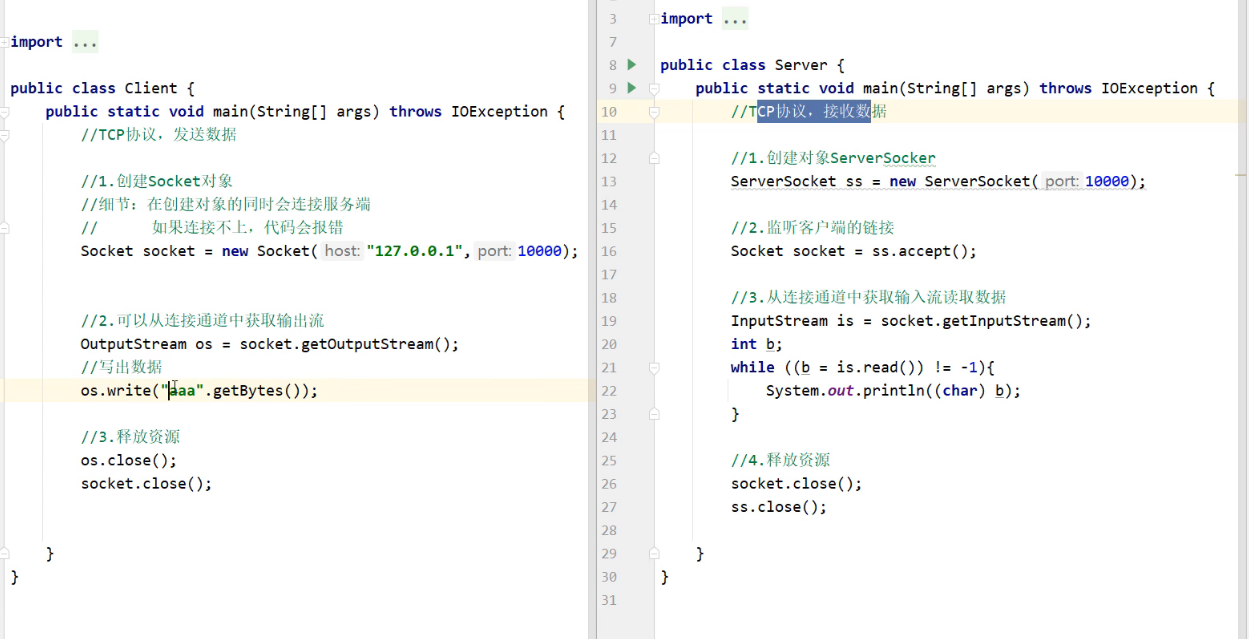Click 'socket.close();' on Server line 26

coord(796,483)
